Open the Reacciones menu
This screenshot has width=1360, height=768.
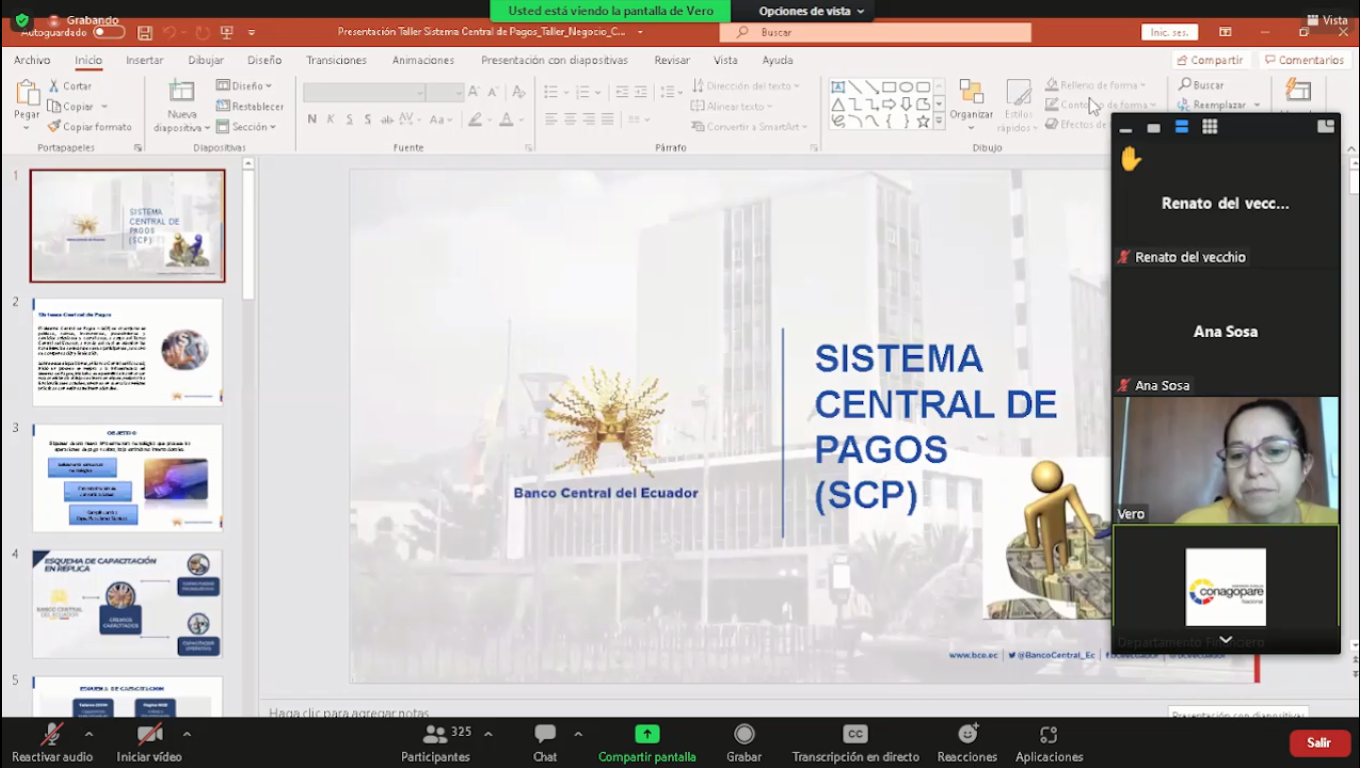(x=967, y=742)
